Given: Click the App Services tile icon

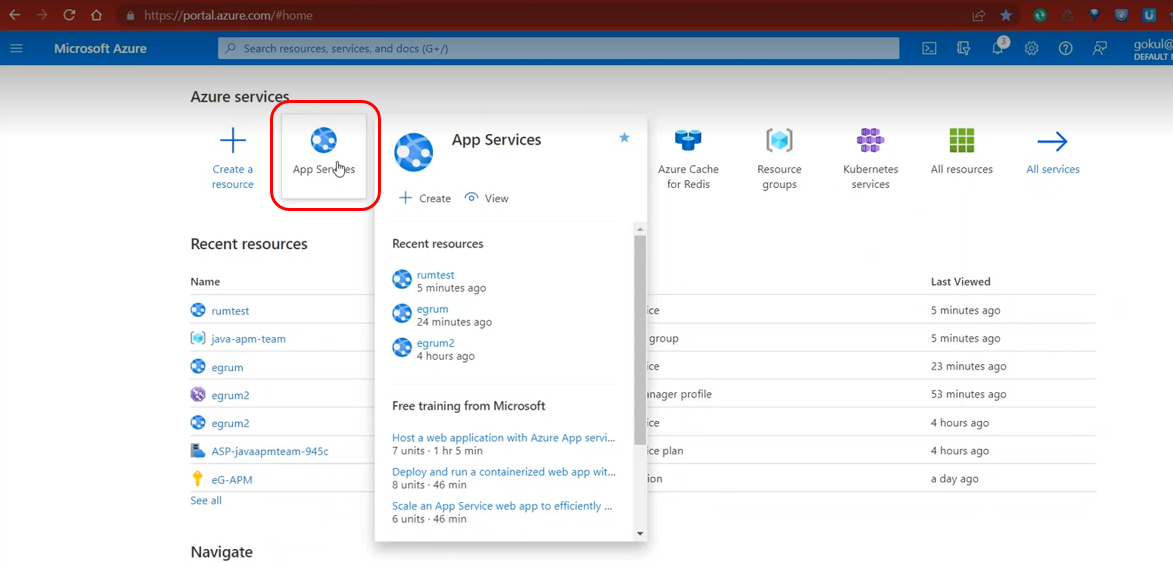Looking at the screenshot, I should click(324, 140).
